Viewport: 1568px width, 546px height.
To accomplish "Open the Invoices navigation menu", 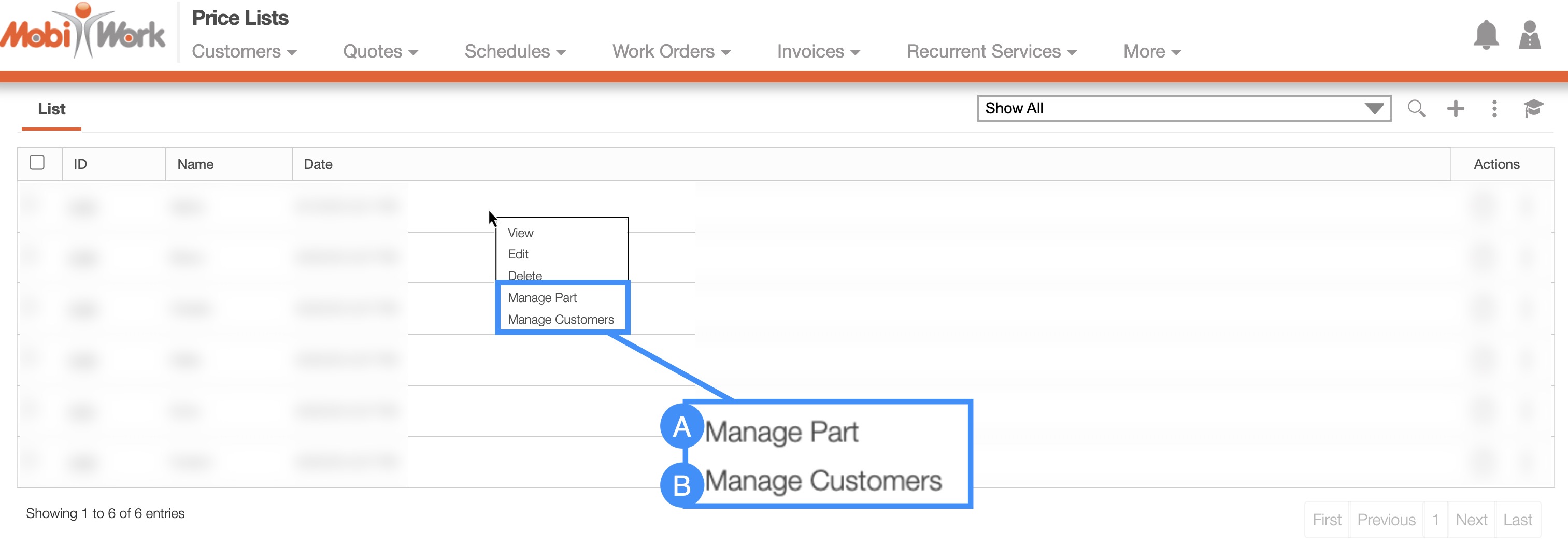I will pos(818,52).
